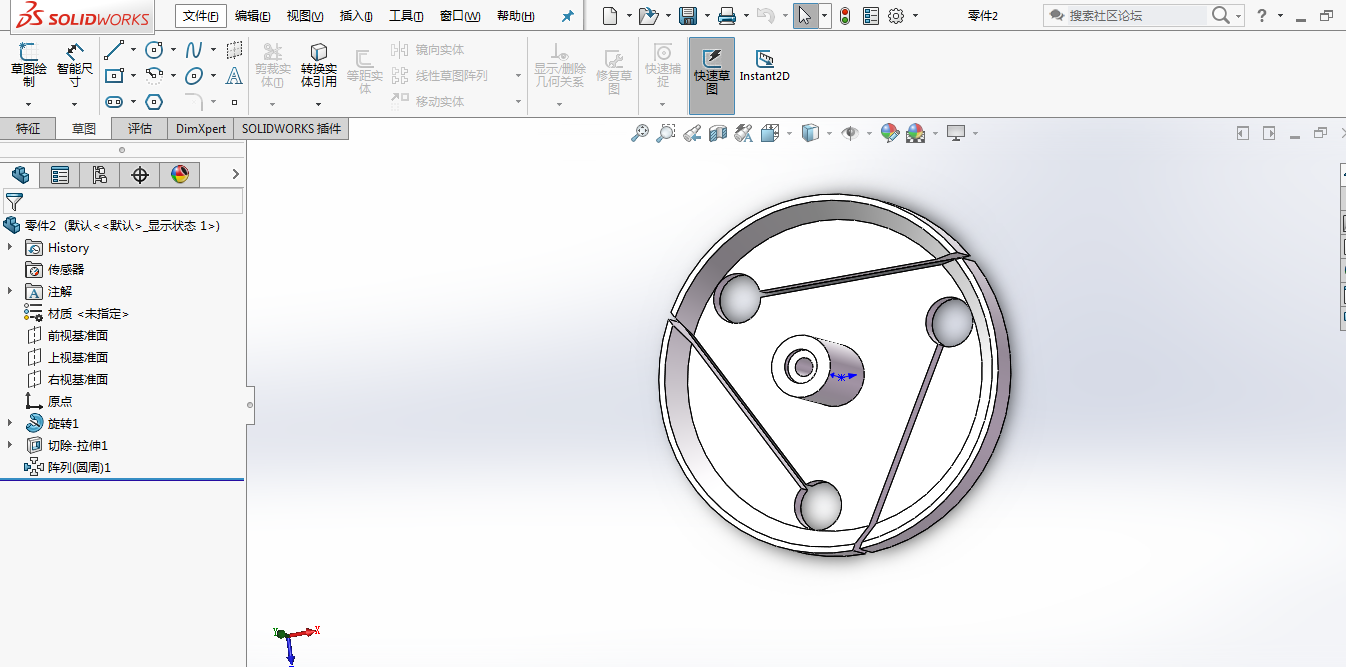Screen dimensions: 1346x667
Task: Select the Spline sketch tool
Action: pyautogui.click(x=194, y=50)
